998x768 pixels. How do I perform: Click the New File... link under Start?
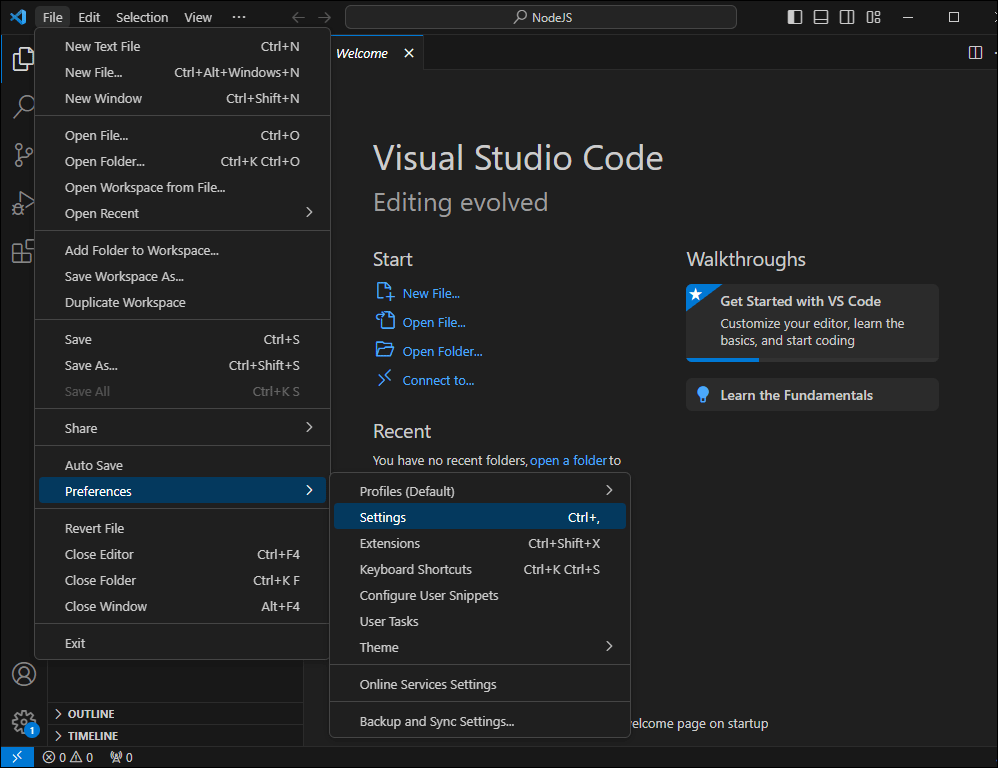(x=431, y=293)
